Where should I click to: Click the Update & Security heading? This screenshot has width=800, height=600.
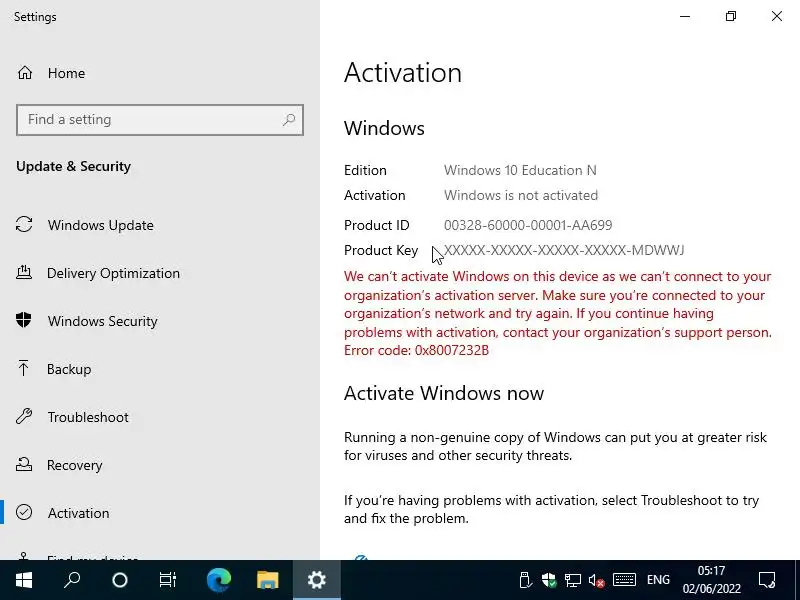point(73,166)
